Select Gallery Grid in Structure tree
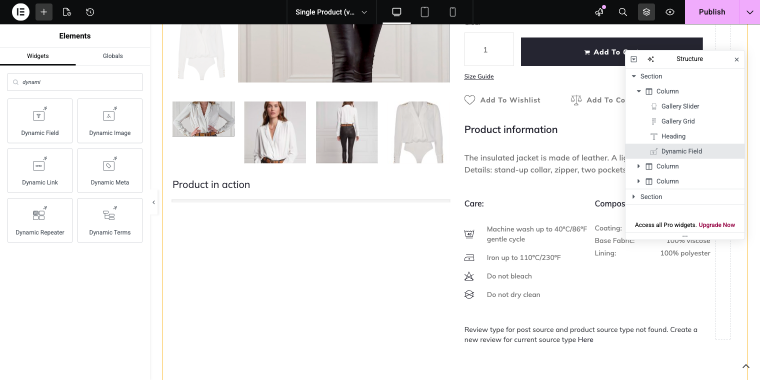The width and height of the screenshot is (760, 380). 678,121
